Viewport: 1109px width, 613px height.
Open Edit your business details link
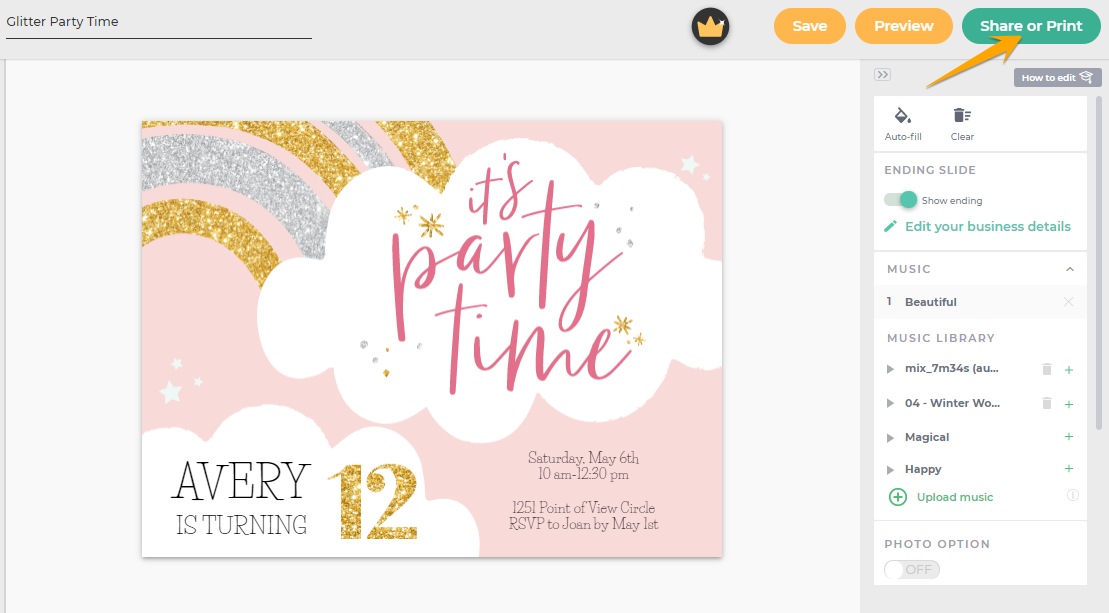[x=987, y=226]
